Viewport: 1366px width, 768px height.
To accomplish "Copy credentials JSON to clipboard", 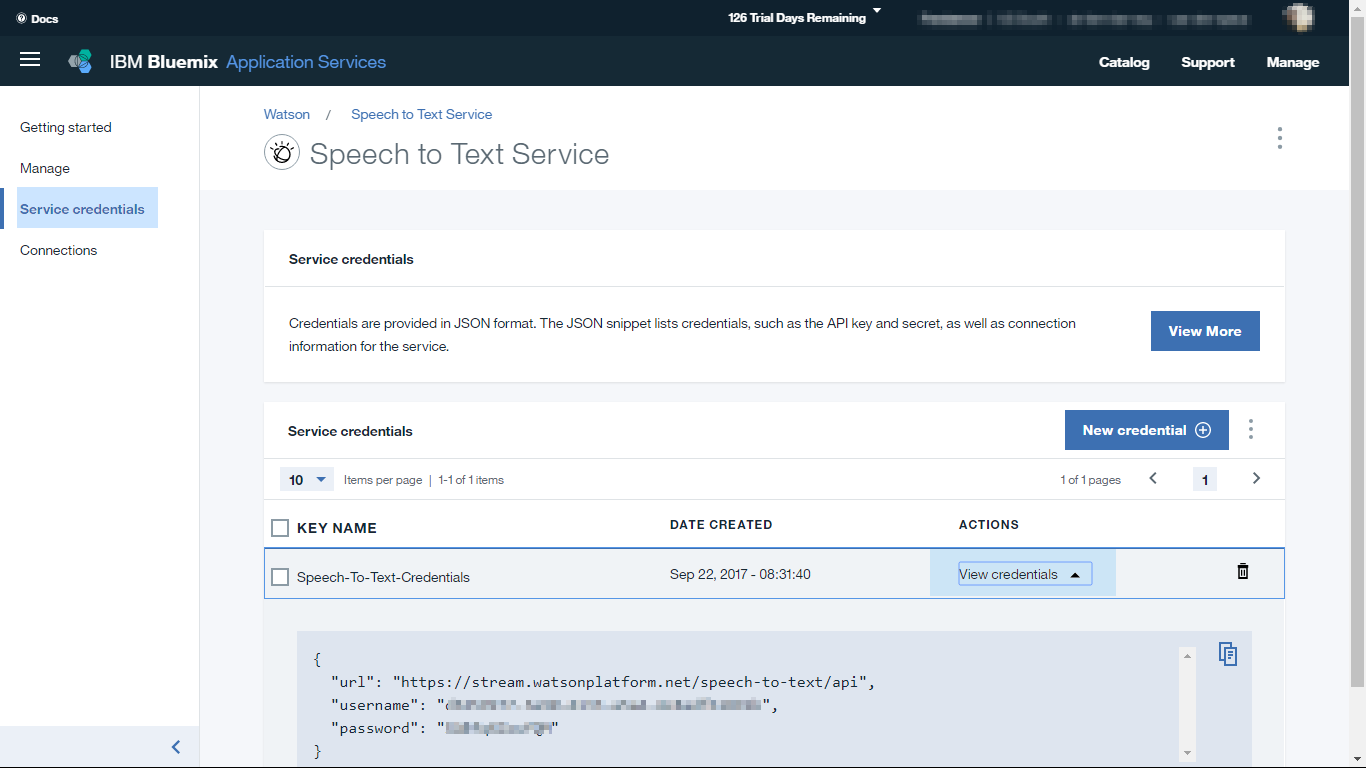I will [x=1228, y=654].
